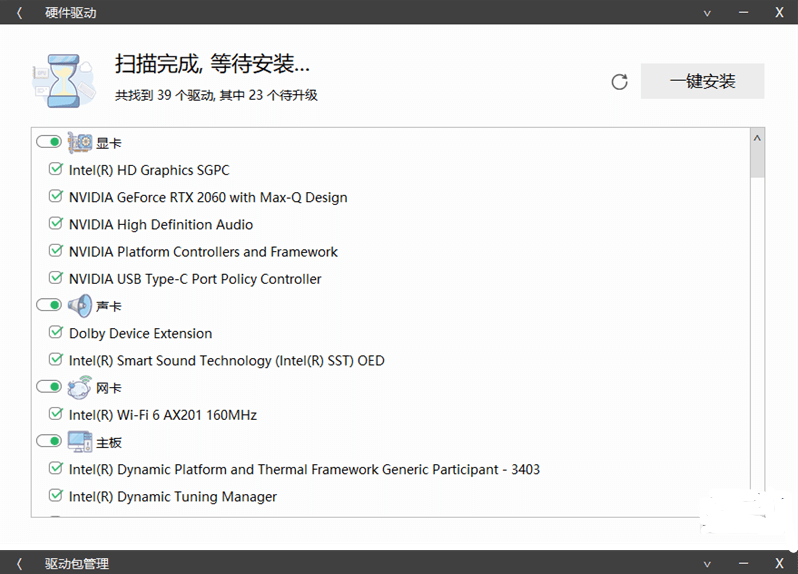Viewport: 798px width, 574px height.
Task: Uncheck Intel(R) HD Graphics SGPC
Action: click(55, 169)
